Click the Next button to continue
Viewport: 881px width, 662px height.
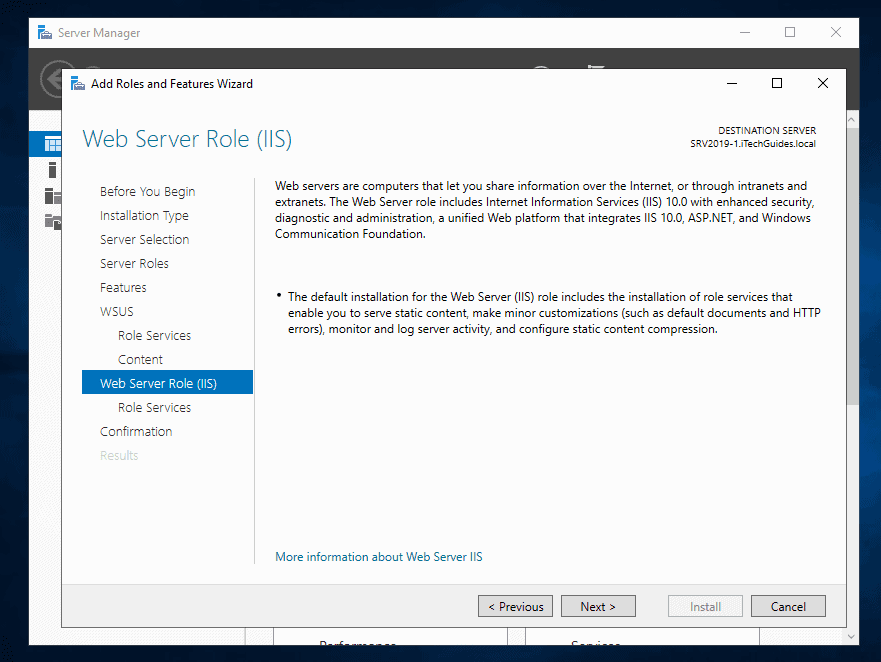(x=598, y=606)
